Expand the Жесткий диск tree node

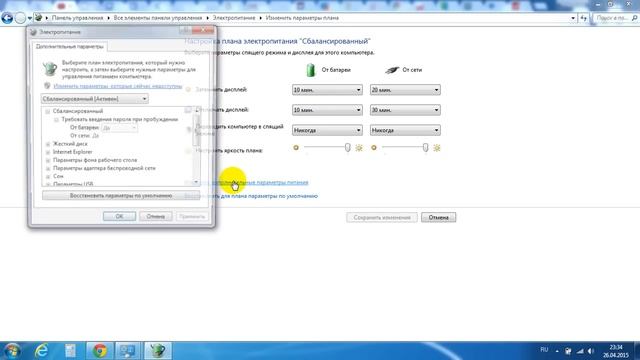48,144
